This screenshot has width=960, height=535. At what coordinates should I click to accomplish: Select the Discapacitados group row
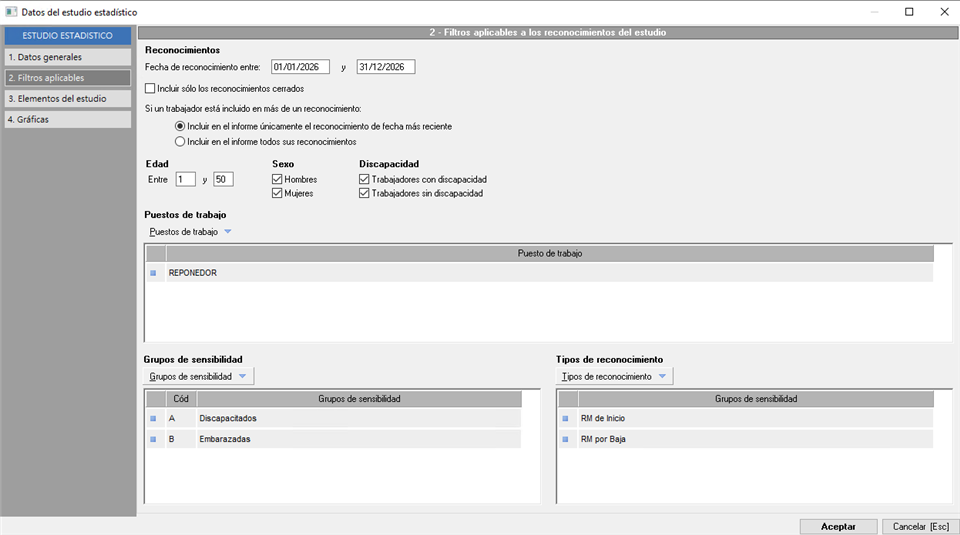pos(334,419)
